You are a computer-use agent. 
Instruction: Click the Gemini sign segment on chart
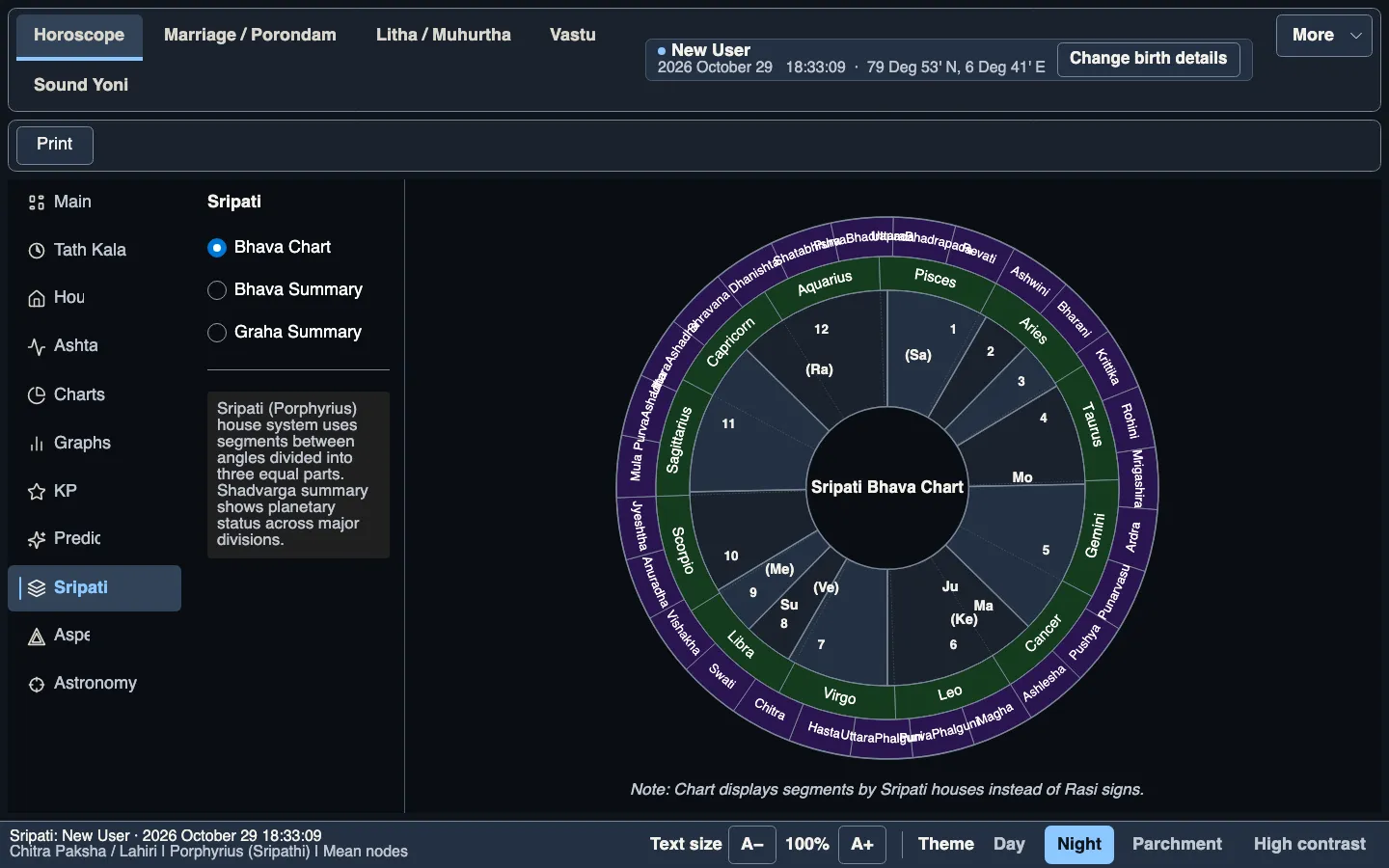[x=1094, y=535]
